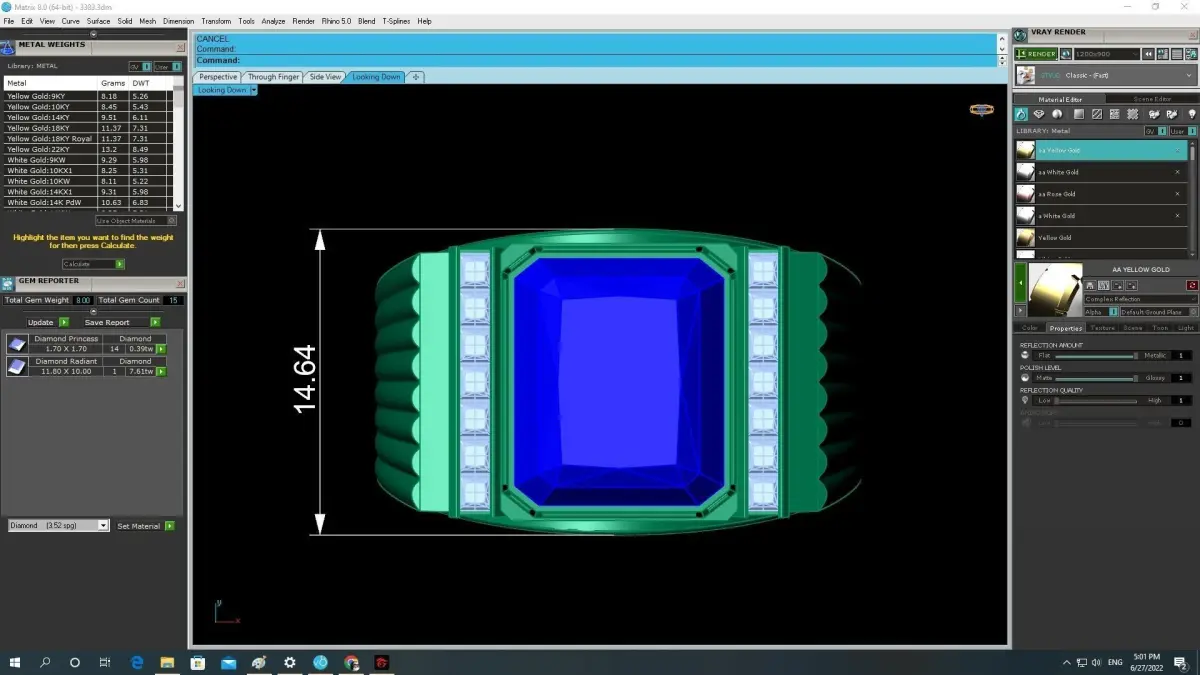Open Microsoft Edge from the taskbar

tap(137, 662)
